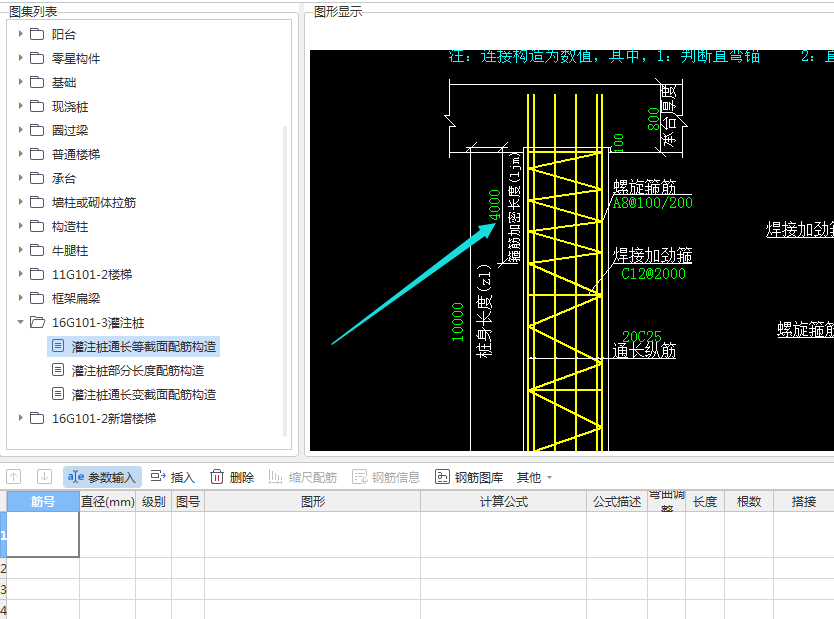
Task: Click the 级别 column header
Action: (x=153, y=501)
